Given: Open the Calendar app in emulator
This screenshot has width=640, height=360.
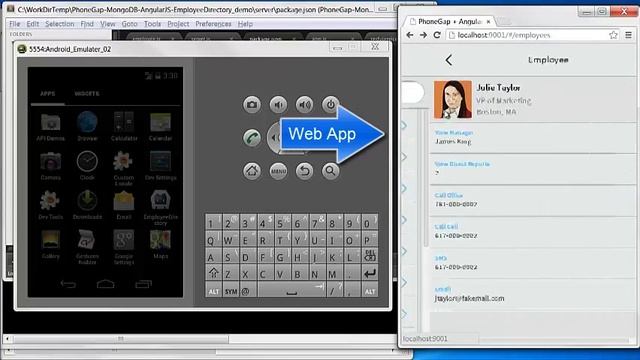Looking at the screenshot, I should coord(160,127).
